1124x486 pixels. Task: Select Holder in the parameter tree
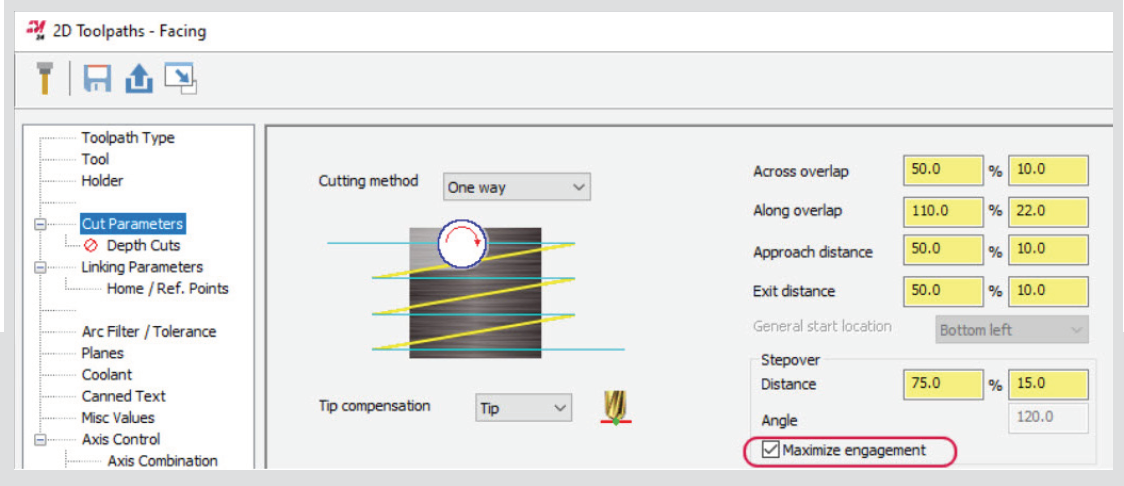pyautogui.click(x=103, y=181)
